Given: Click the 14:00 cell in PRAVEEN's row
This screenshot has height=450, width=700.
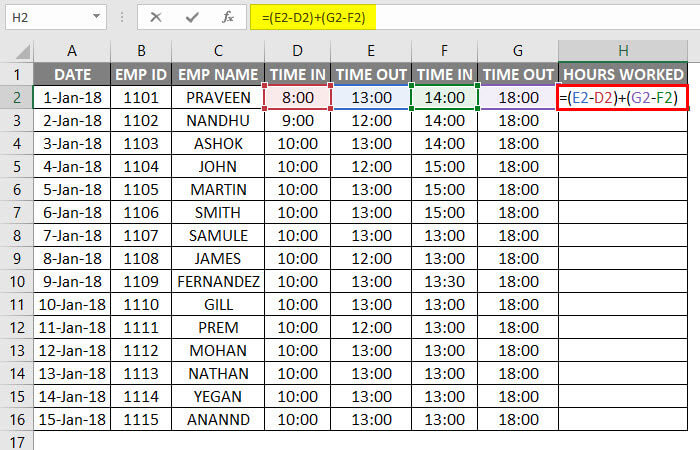Looking at the screenshot, I should [444, 97].
